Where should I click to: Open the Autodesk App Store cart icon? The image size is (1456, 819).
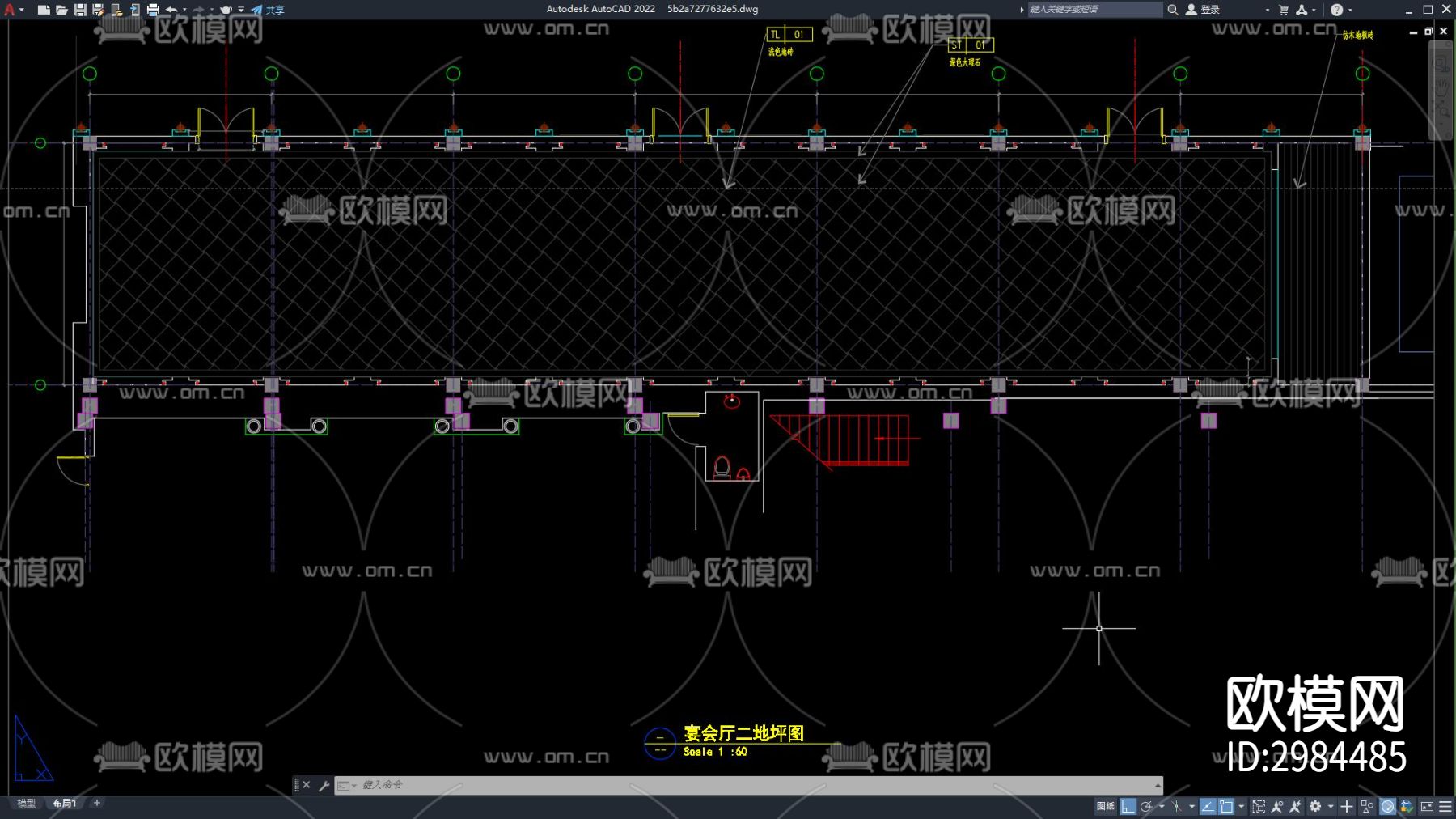point(1283,10)
